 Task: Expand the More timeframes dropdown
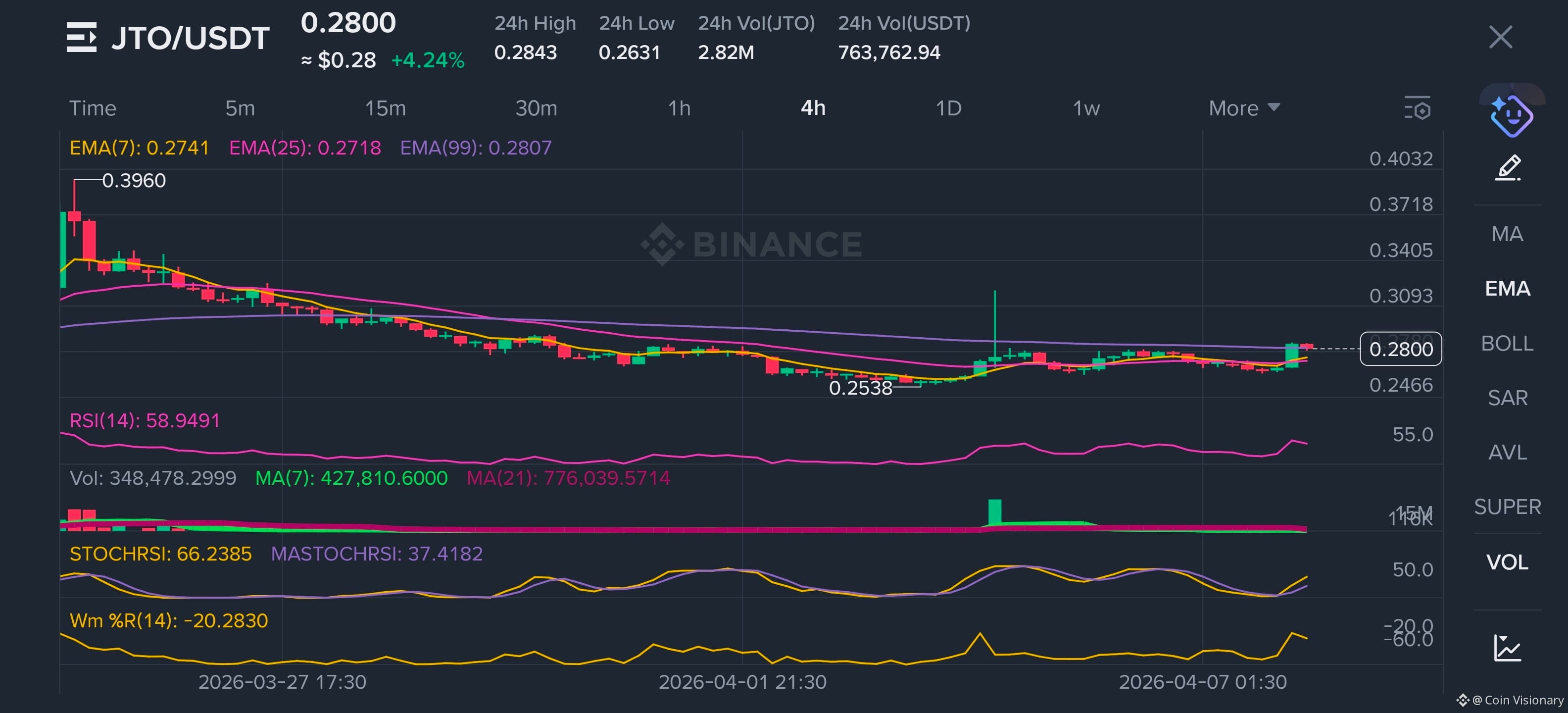1244,108
